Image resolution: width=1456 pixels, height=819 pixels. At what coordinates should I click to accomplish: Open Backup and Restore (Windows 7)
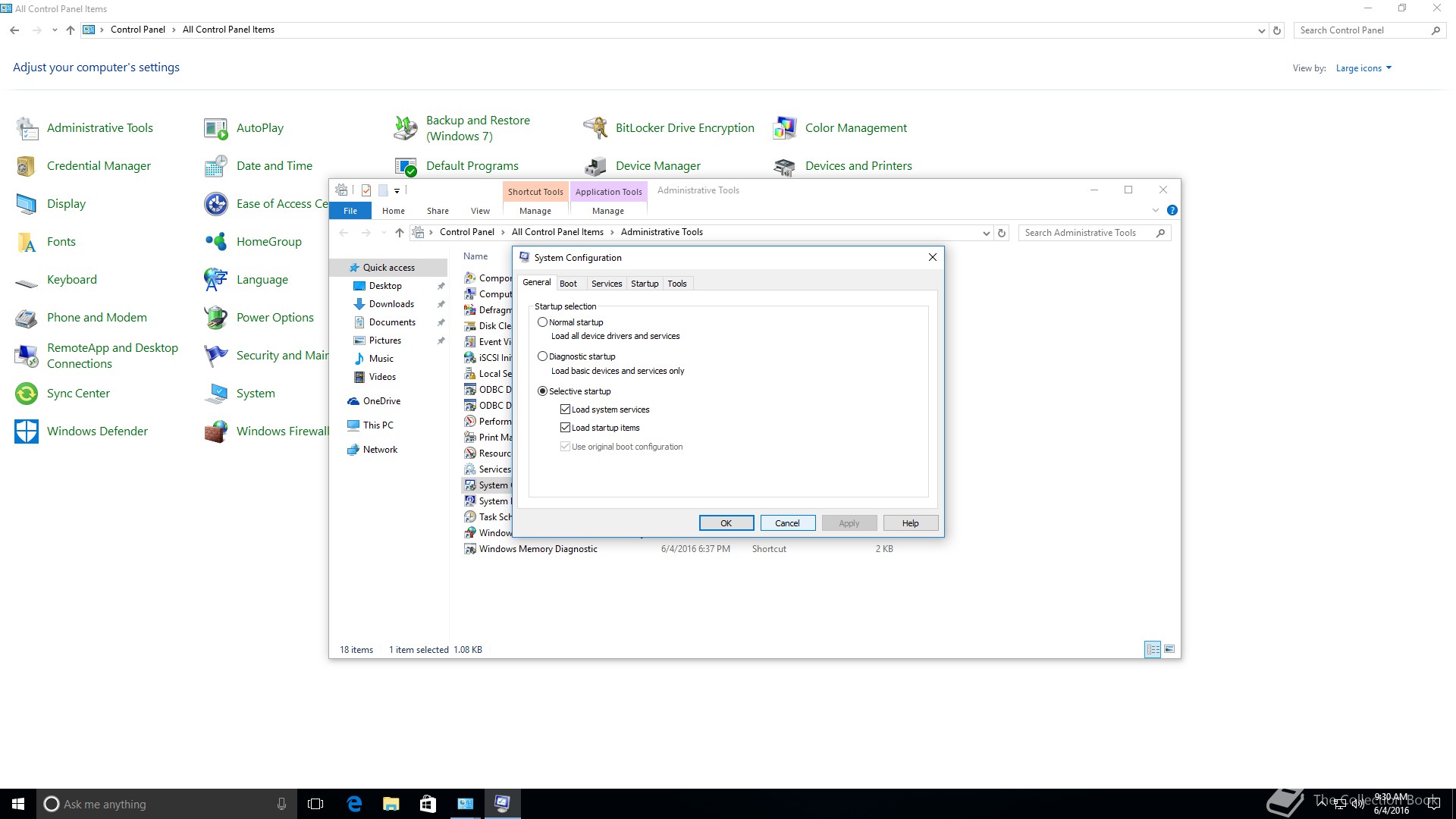tap(462, 128)
